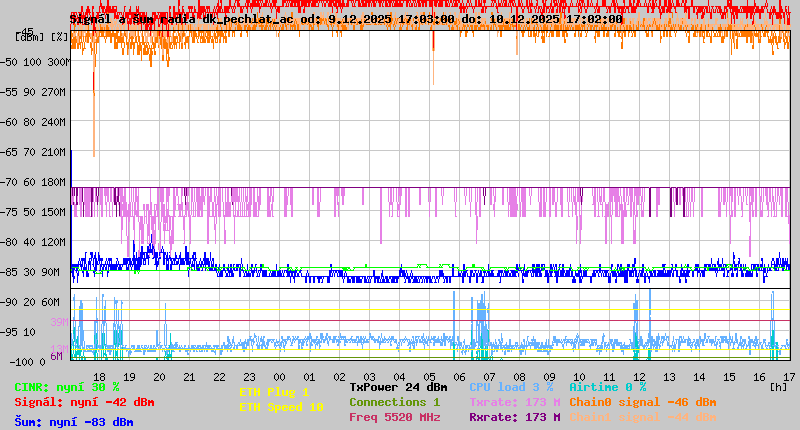Click hour '11' on the time axis
This screenshot has height=430, width=800.
click(610, 377)
